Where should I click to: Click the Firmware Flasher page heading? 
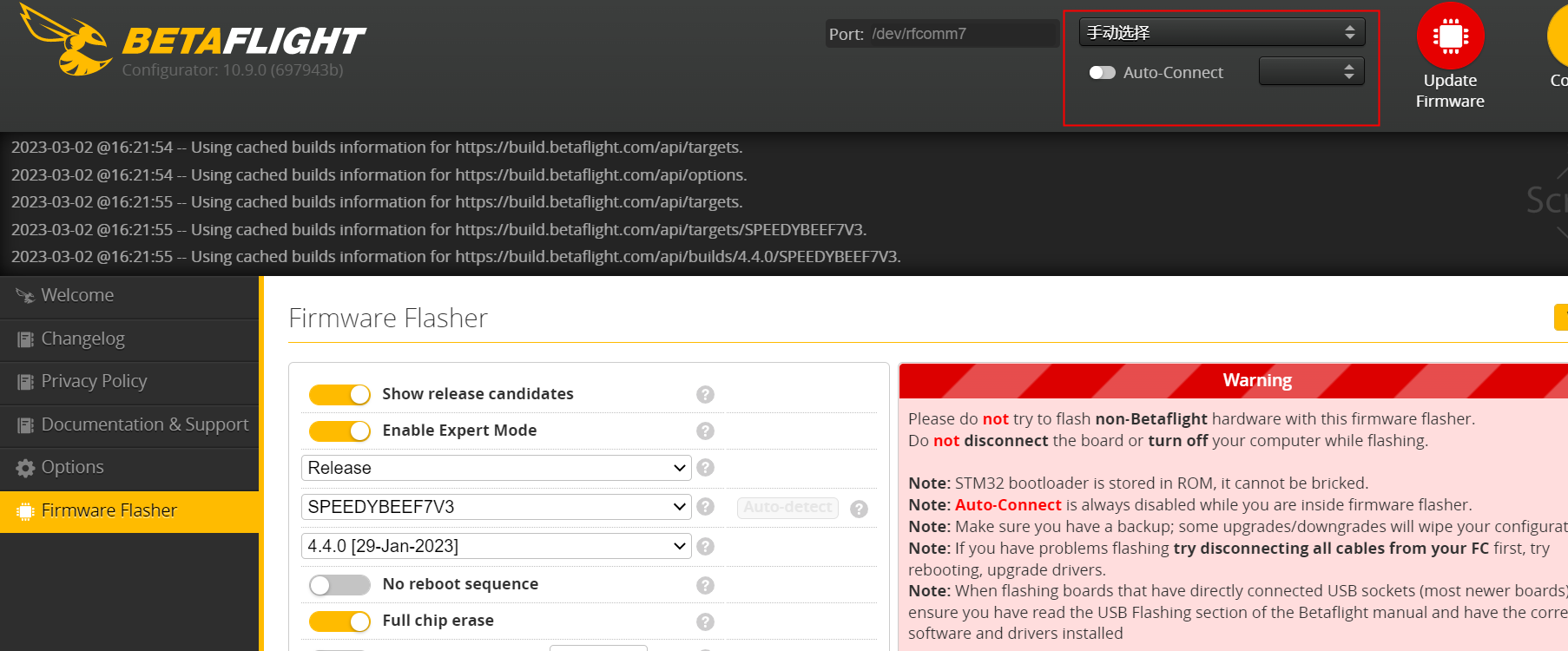pos(388,319)
